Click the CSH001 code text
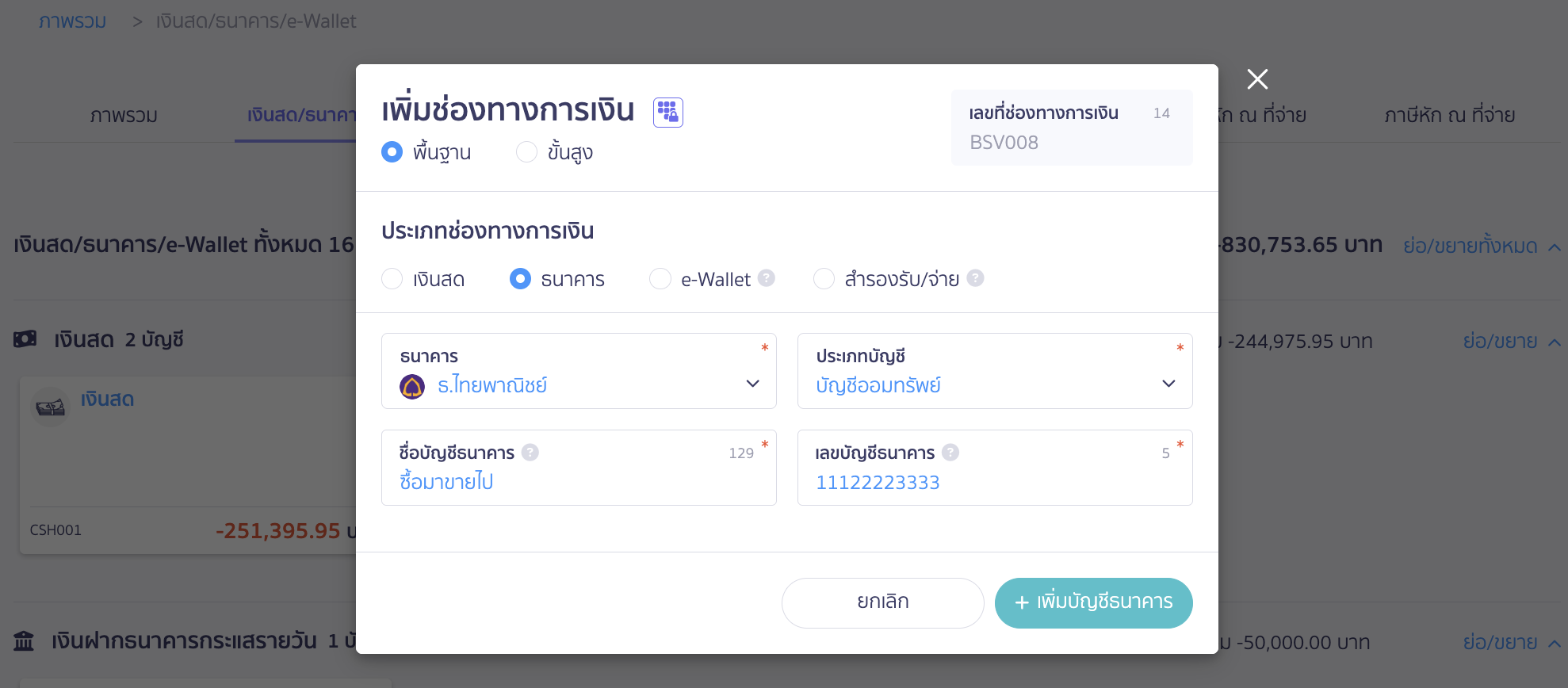Screen dimensions: 1568x688 55,530
